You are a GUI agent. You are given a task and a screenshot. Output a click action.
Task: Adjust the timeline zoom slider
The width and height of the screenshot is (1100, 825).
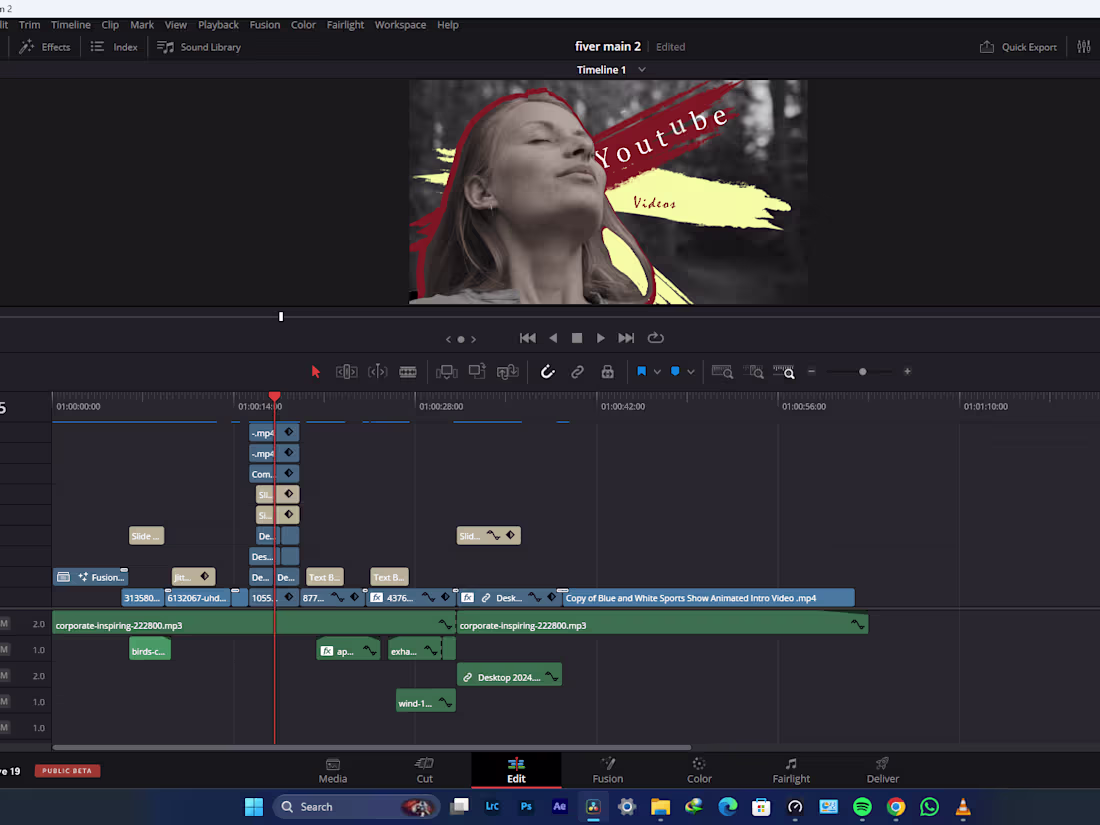[x=861, y=371]
